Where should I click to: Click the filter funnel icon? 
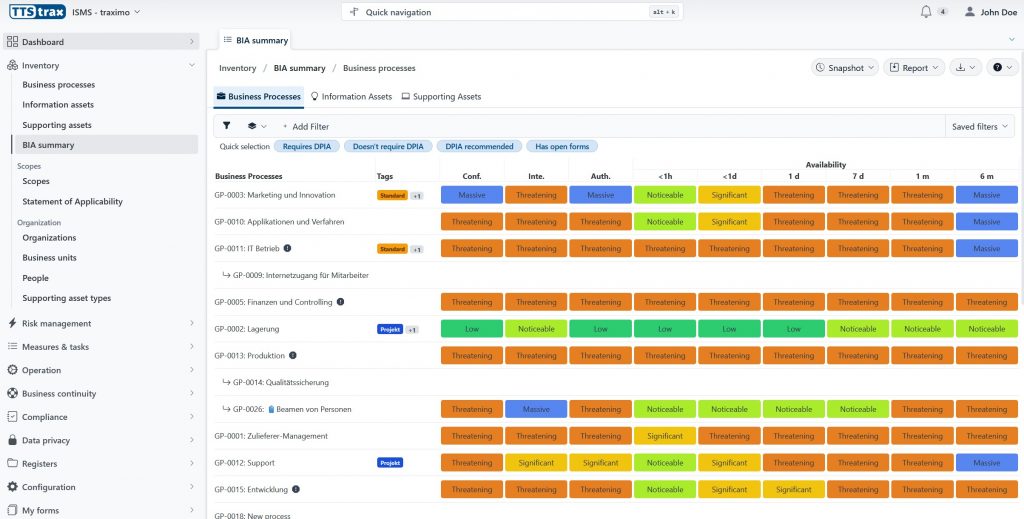[x=226, y=126]
